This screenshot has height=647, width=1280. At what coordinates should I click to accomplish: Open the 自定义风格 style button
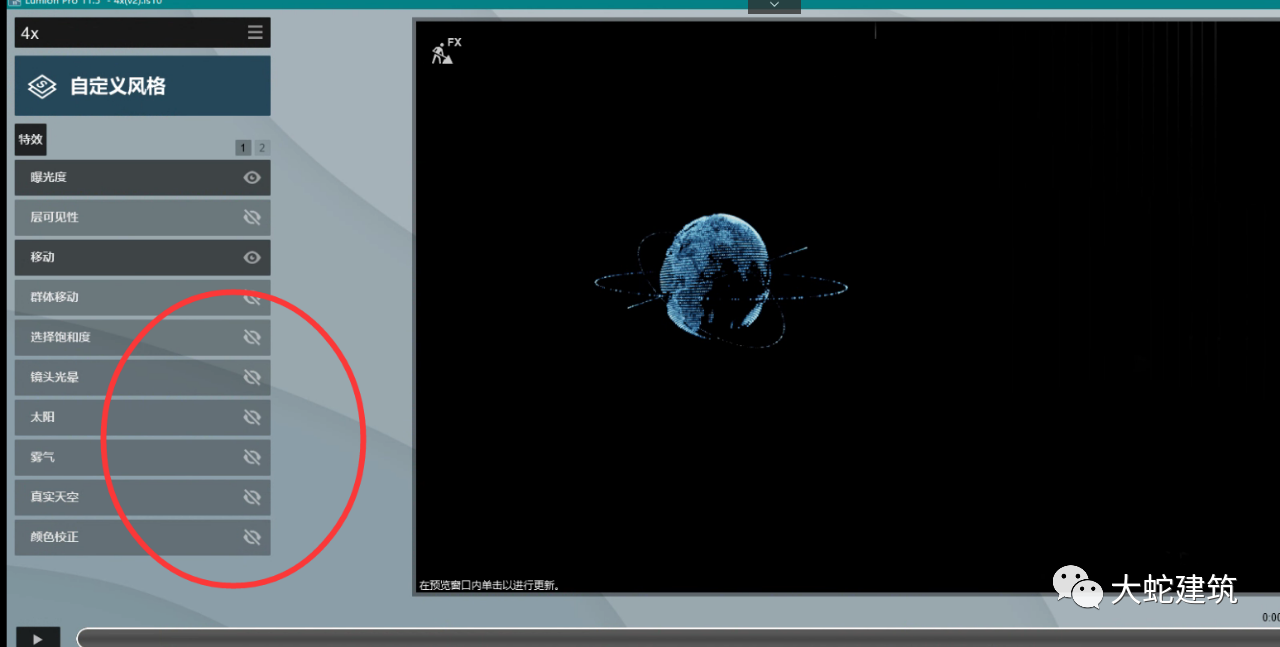143,86
